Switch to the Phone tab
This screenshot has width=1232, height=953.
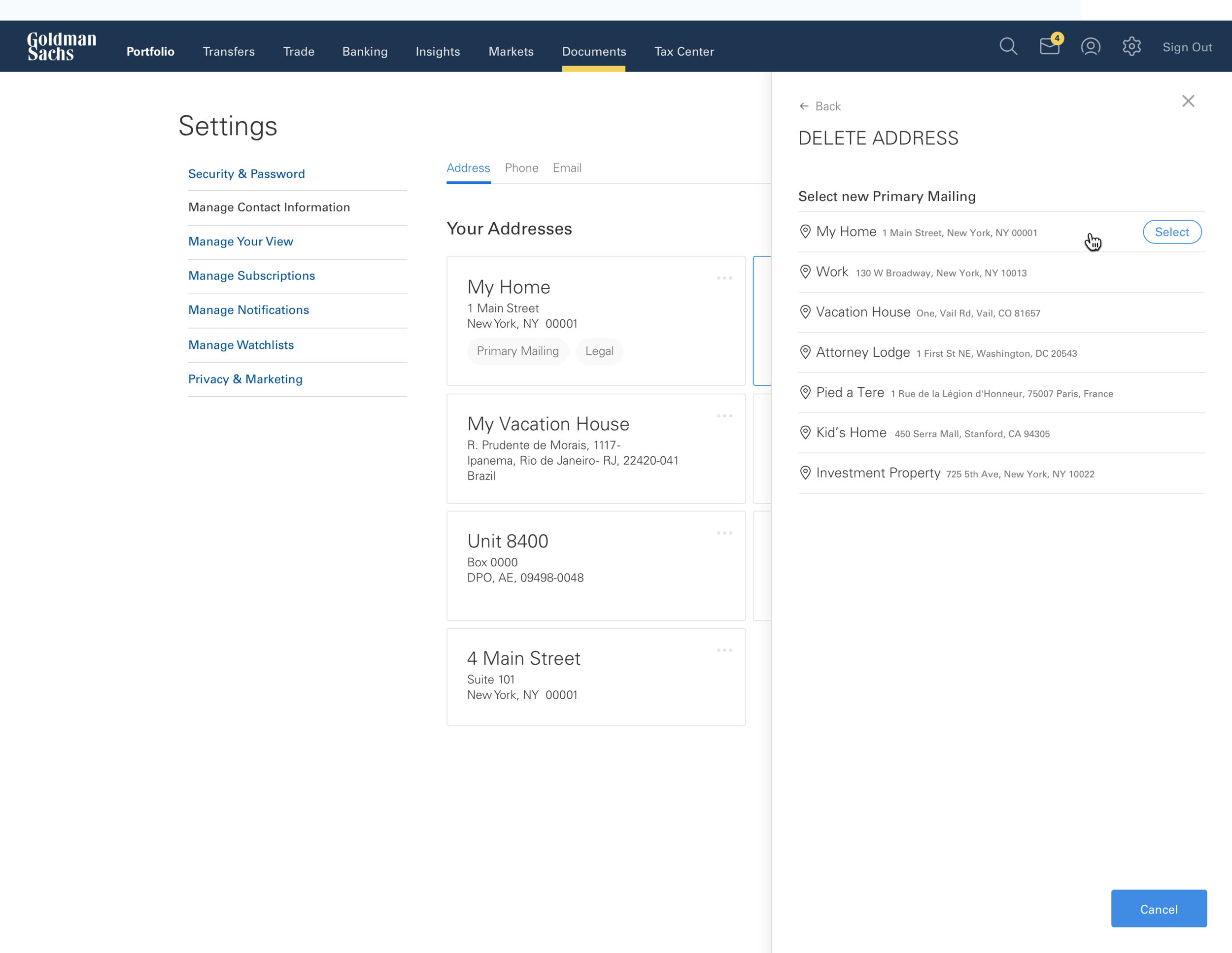tap(521, 168)
